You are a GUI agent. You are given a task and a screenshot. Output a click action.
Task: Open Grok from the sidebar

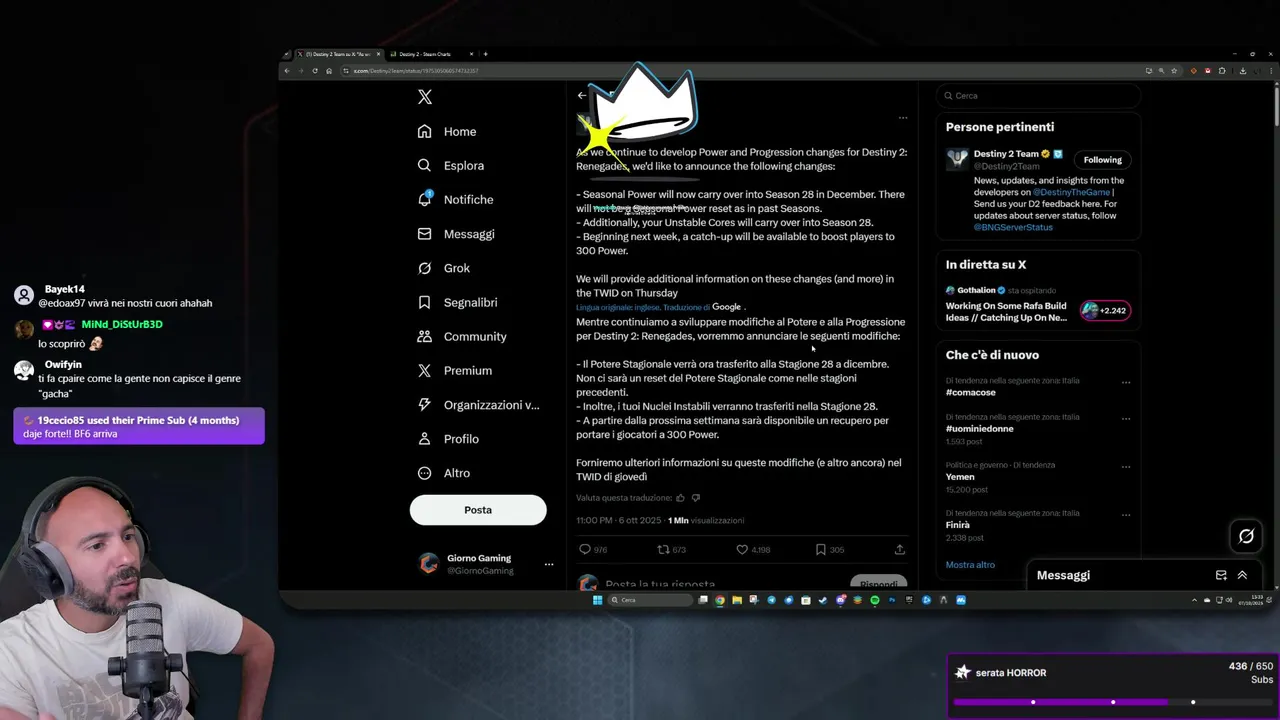click(x=444, y=268)
